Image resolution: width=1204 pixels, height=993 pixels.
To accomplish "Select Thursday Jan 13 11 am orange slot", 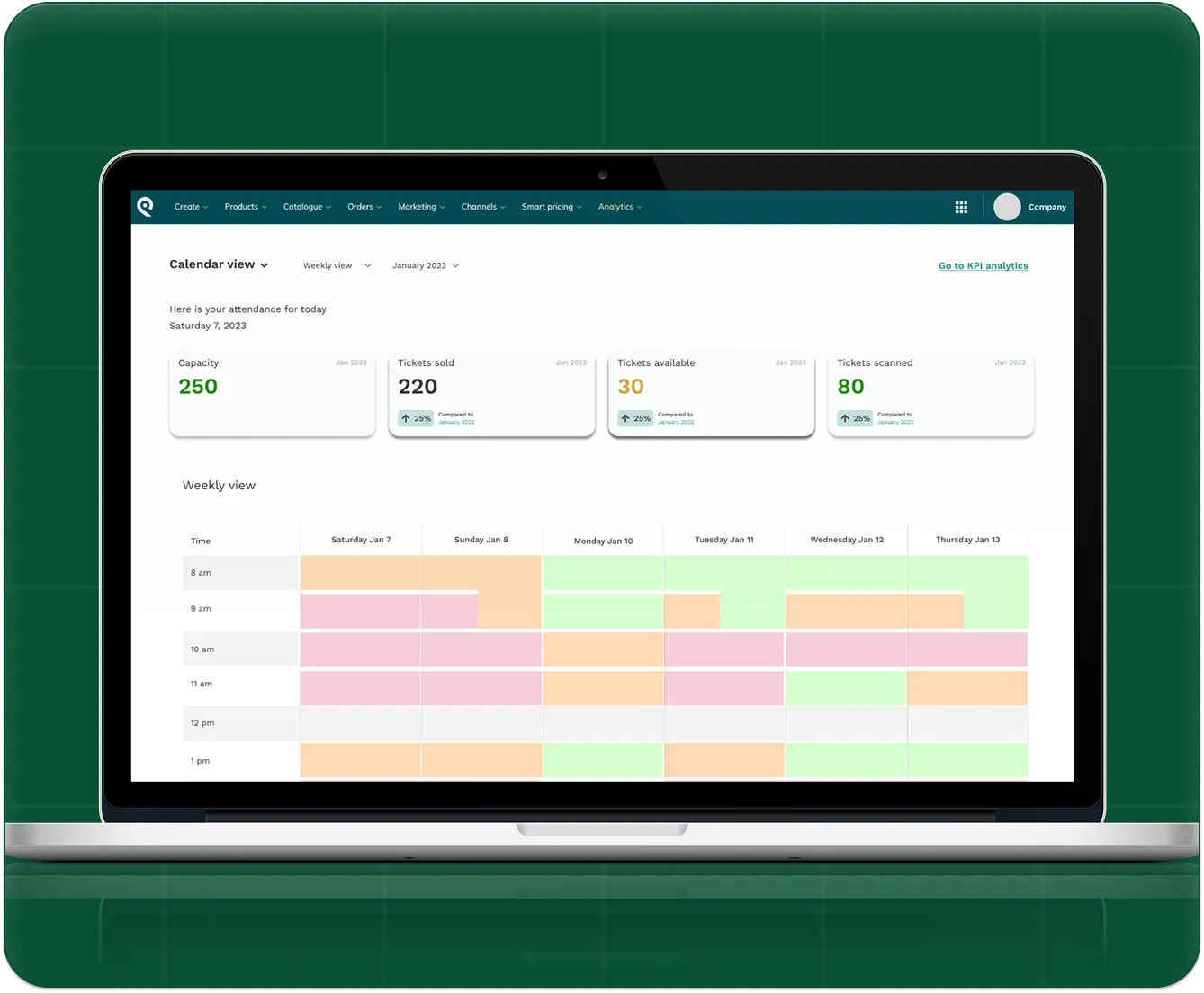I will (967, 688).
